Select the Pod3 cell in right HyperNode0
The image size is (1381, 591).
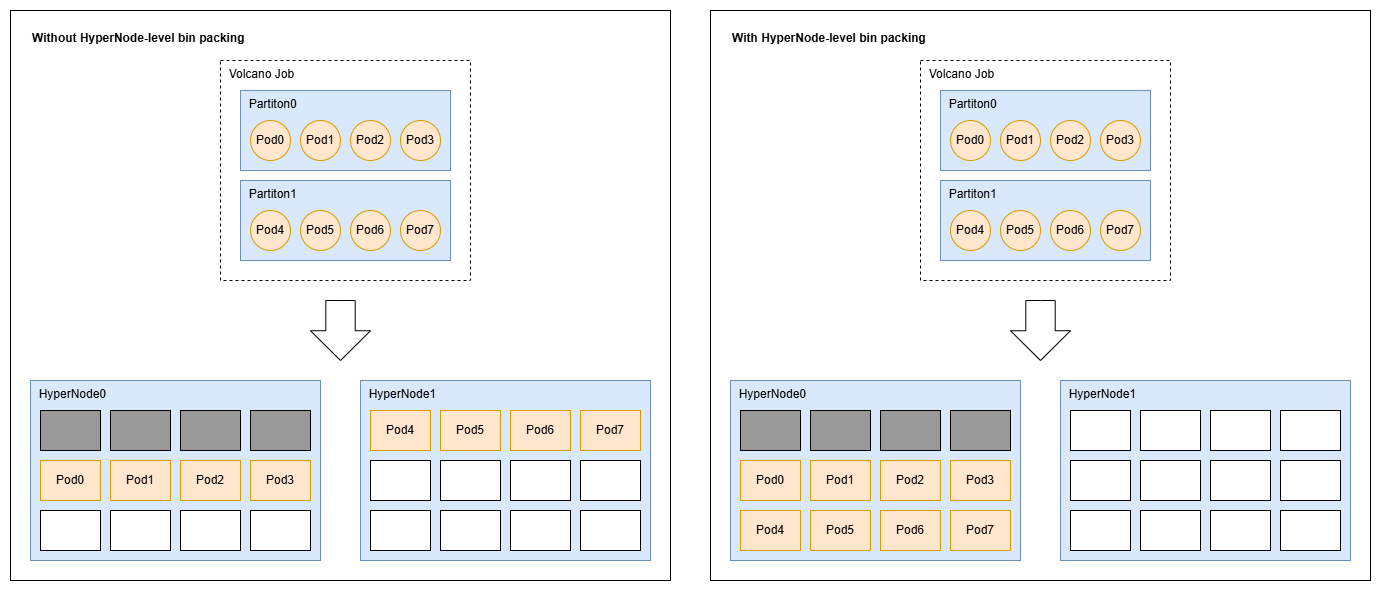[x=980, y=480]
